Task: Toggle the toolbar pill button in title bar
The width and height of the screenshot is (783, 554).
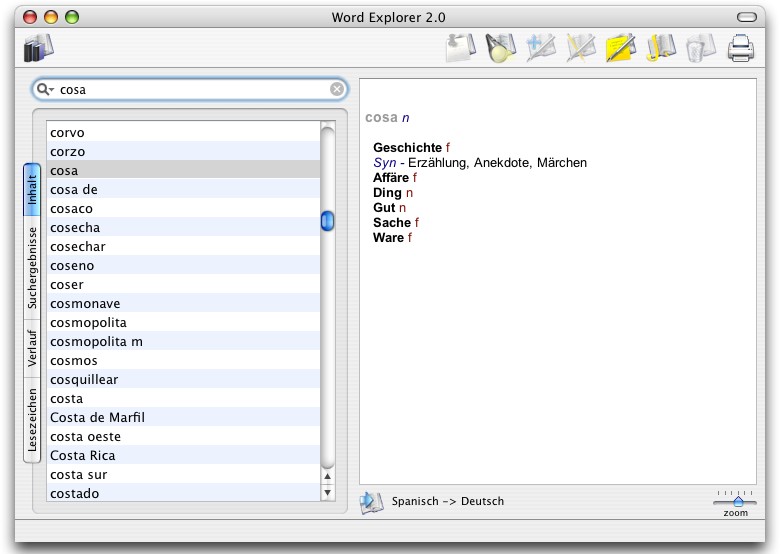Action: [747, 17]
